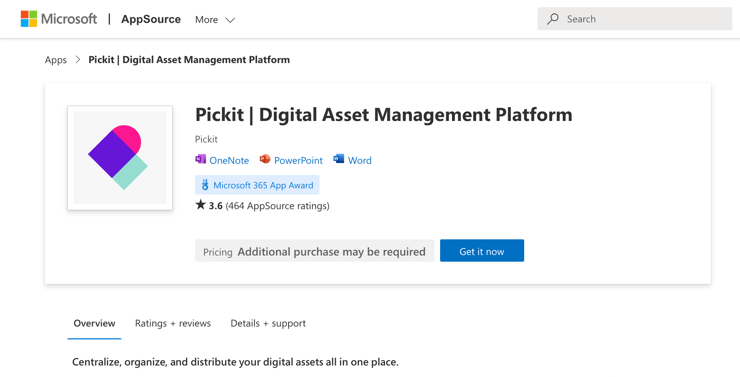Click the Microsoft 365 App Award badge

coord(257,185)
